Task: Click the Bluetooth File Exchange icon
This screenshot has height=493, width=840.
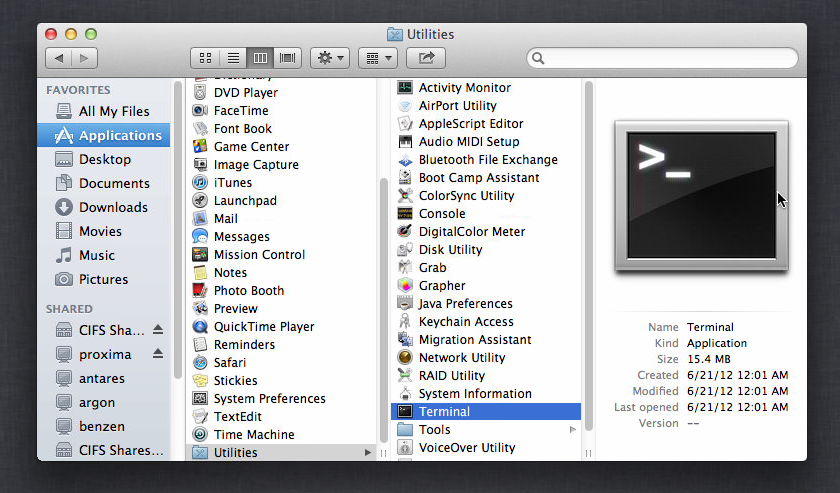Action: tap(405, 160)
